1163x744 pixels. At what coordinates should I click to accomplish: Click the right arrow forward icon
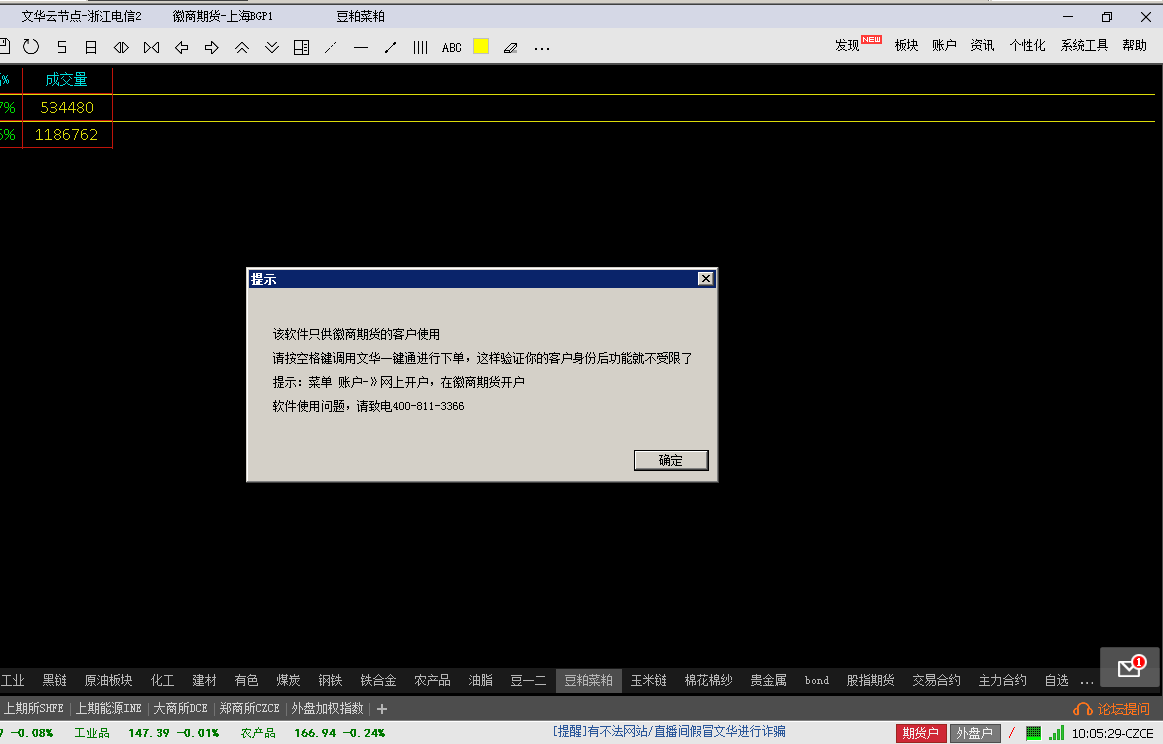pyautogui.click(x=211, y=47)
